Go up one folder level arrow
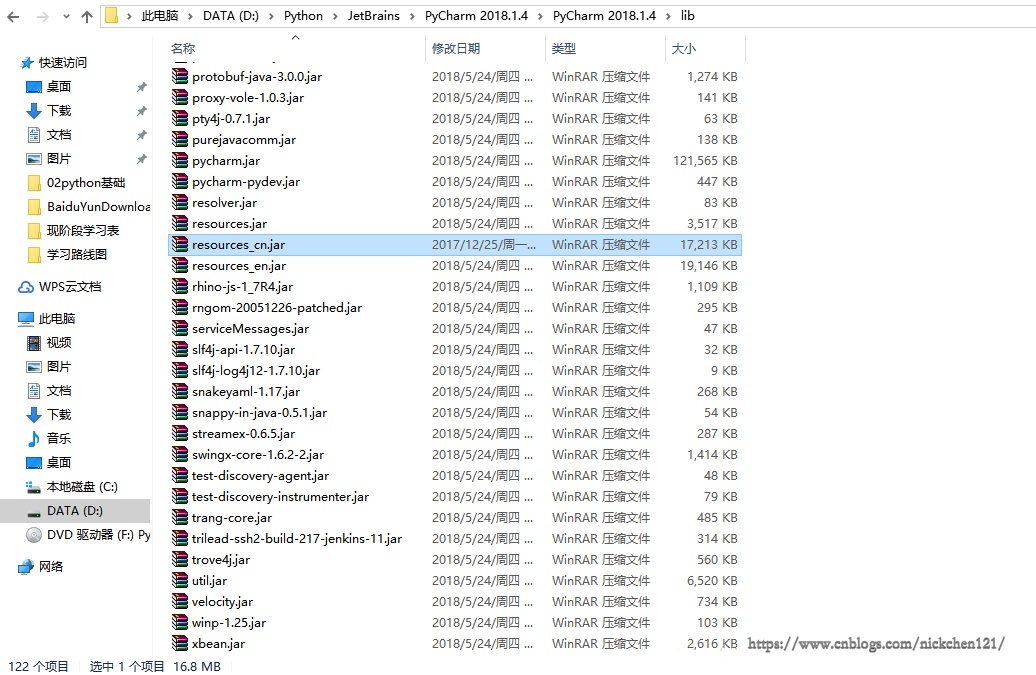This screenshot has width=1036, height=675. coord(87,17)
